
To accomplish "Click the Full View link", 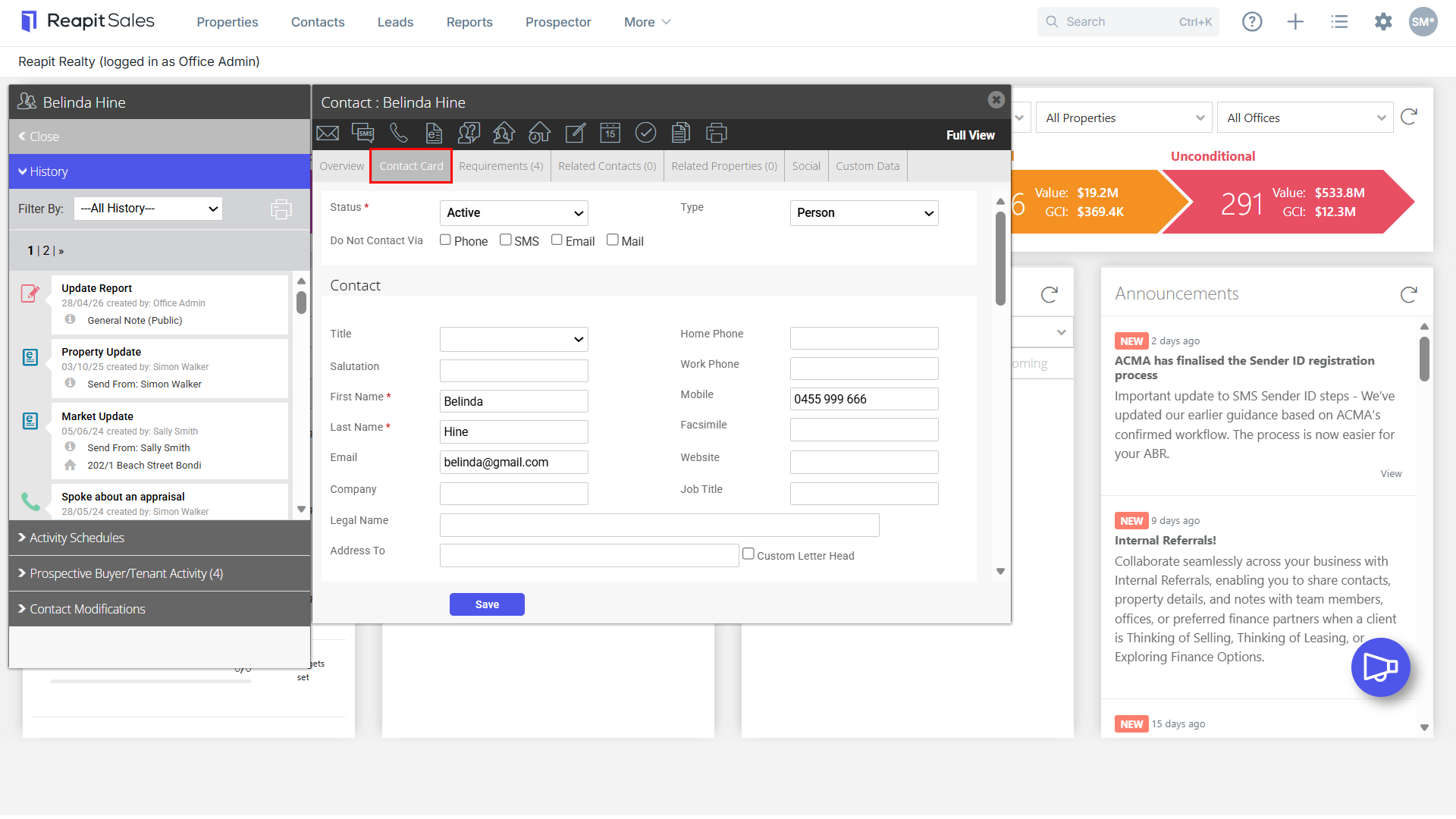I will click(x=971, y=135).
